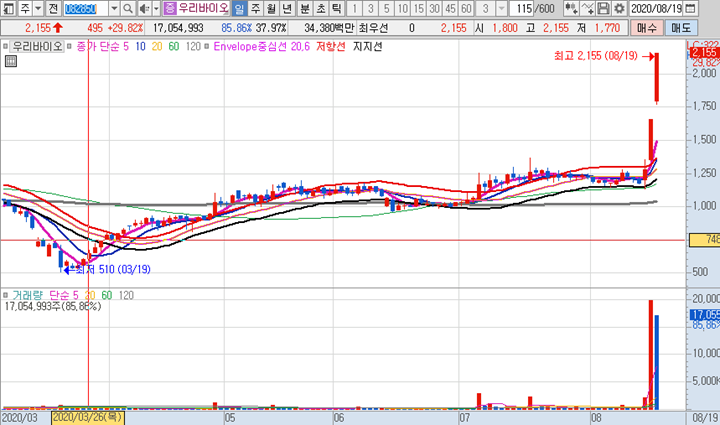Image resolution: width=720 pixels, height=425 pixels.
Task: Click the 주 selector box at top-left
Action: [x=25, y=8]
